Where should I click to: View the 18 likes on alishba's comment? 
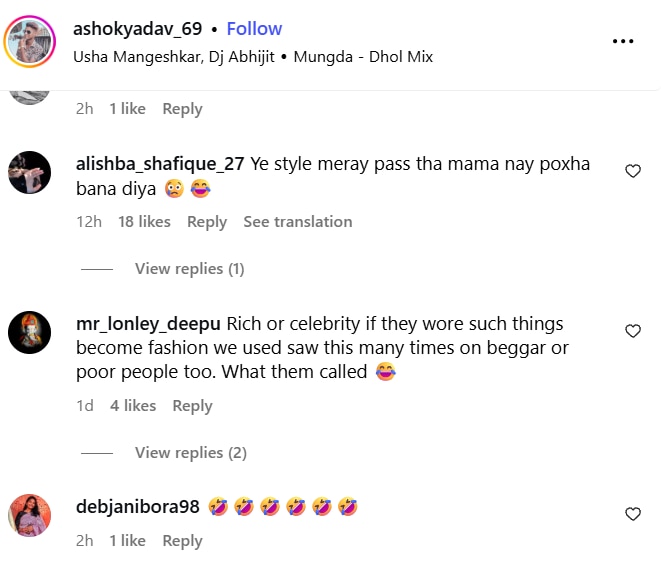(144, 222)
